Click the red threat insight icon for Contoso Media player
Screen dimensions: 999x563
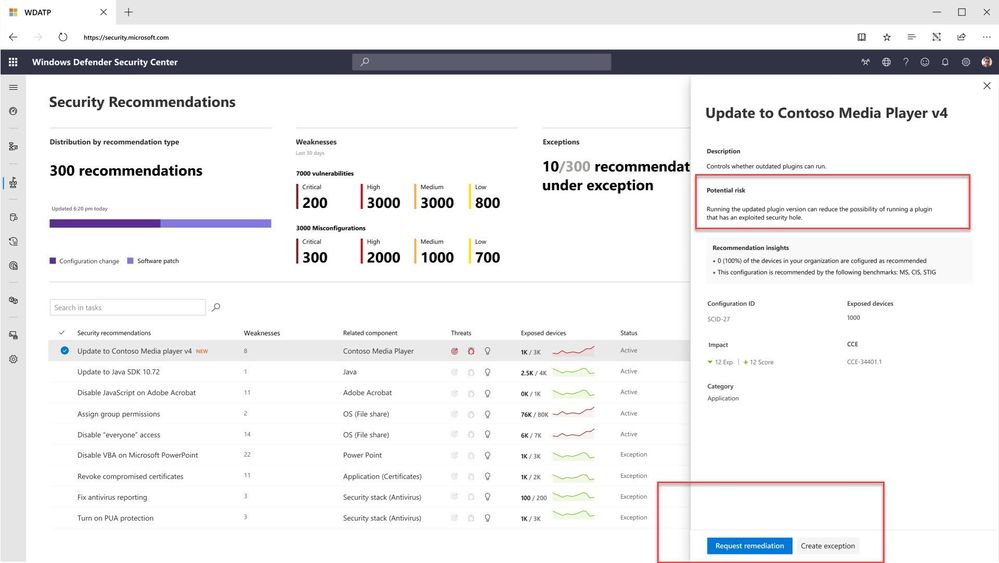pyautogui.click(x=454, y=351)
